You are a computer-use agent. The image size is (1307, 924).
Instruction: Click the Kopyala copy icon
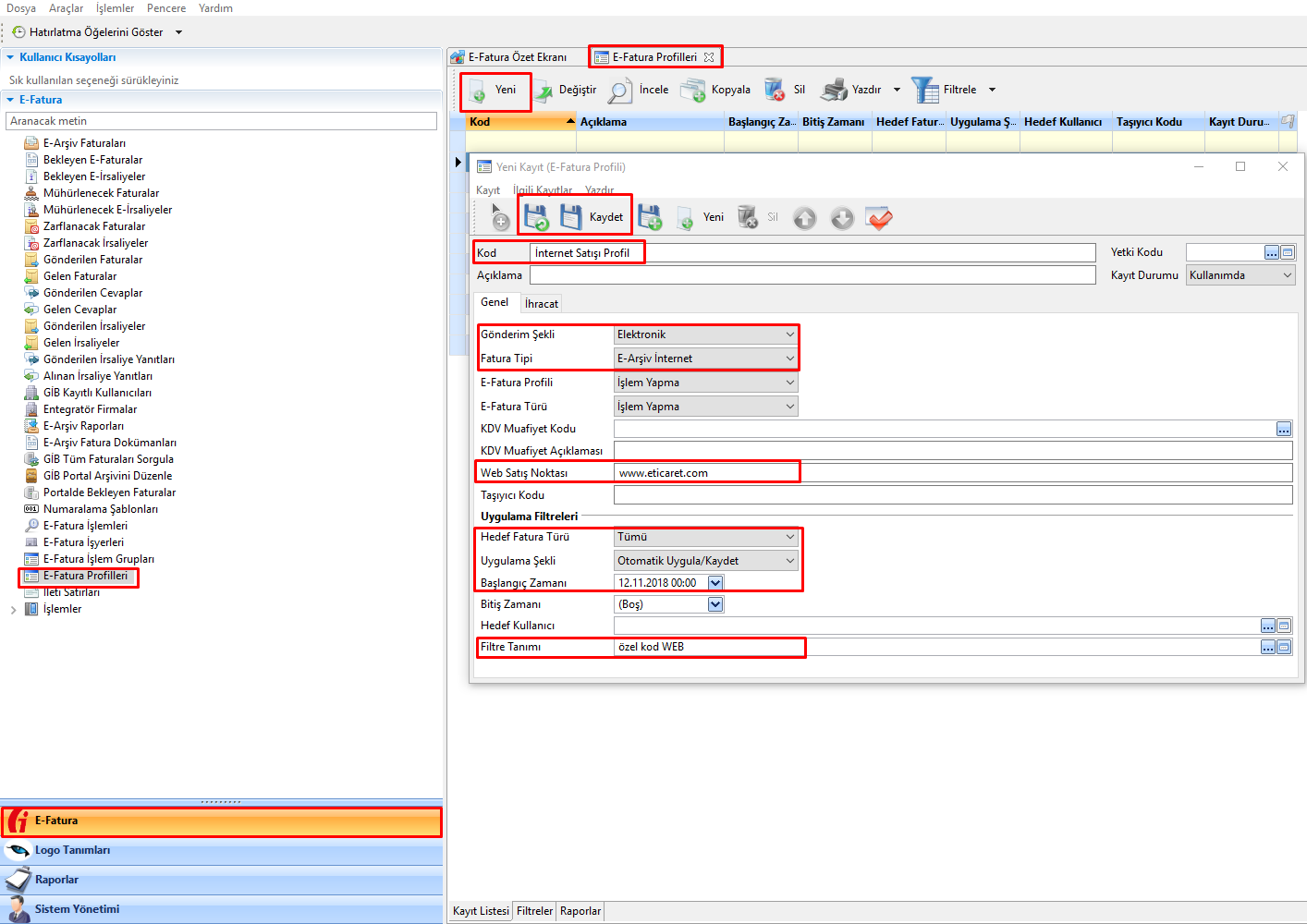(692, 91)
